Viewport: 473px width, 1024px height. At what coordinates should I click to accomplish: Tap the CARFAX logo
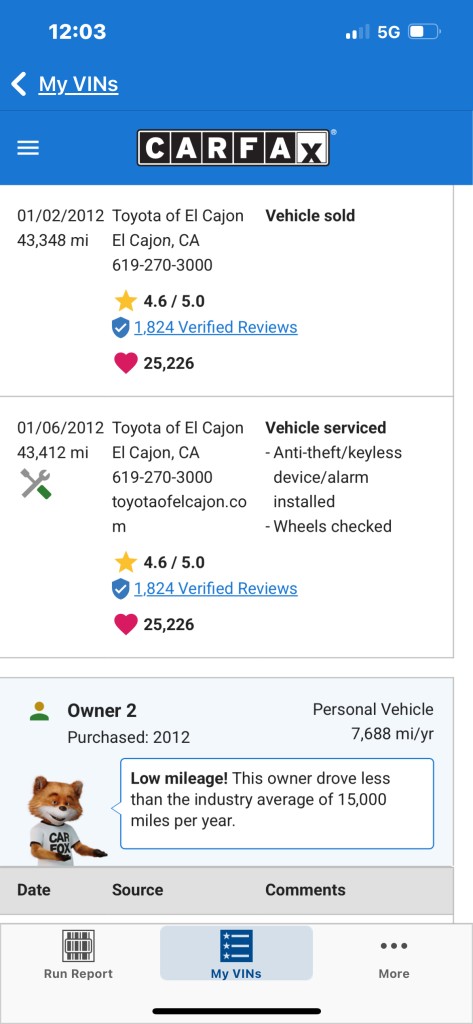coord(233,148)
